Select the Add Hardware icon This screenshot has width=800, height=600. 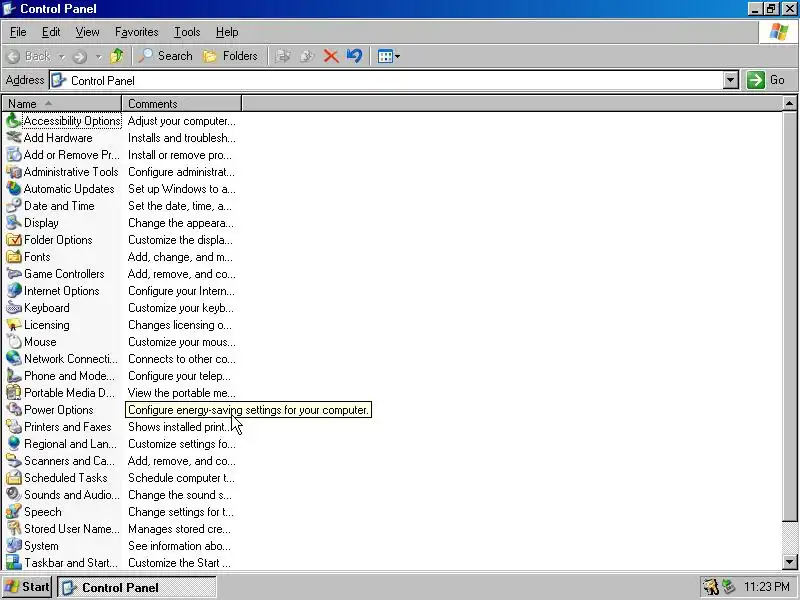(13, 138)
